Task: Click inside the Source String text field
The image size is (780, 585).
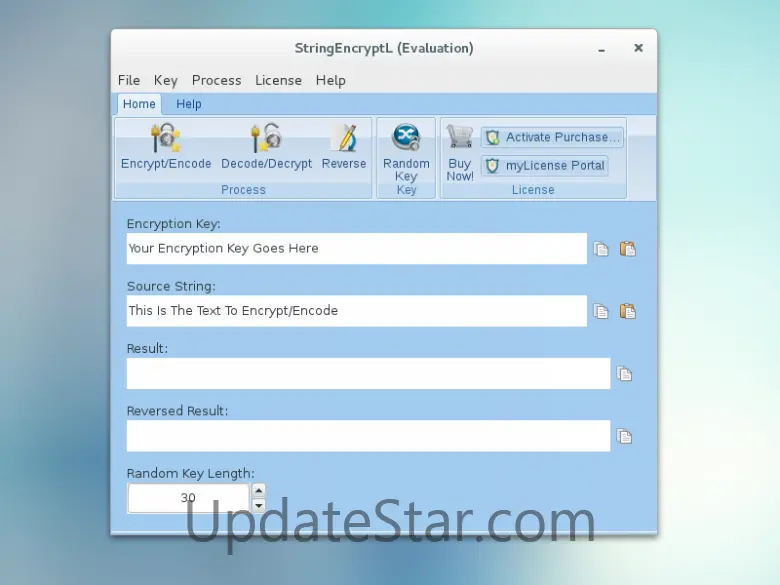Action: [x=357, y=311]
